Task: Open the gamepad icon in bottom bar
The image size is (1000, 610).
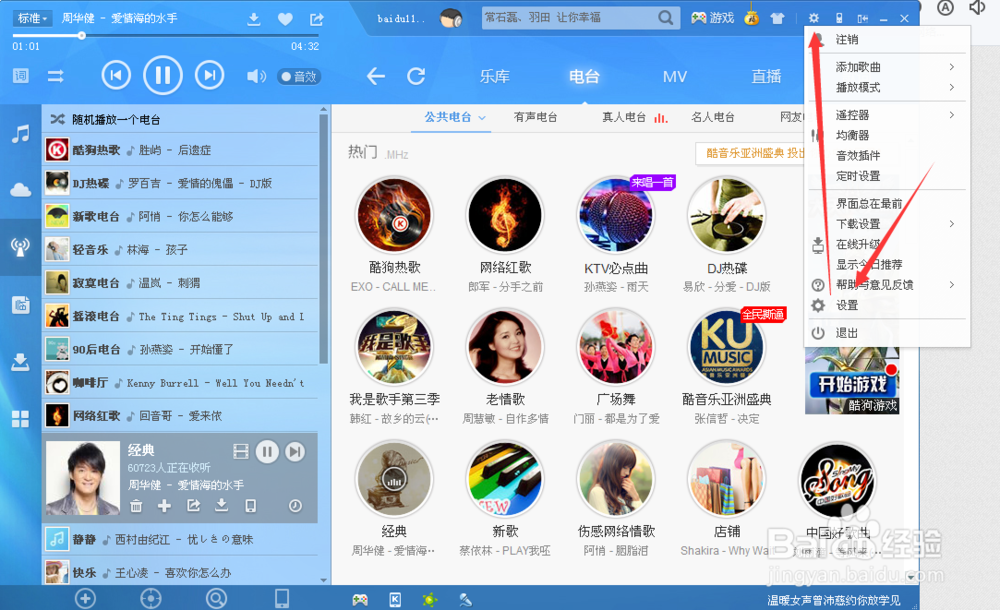Action: [x=360, y=600]
